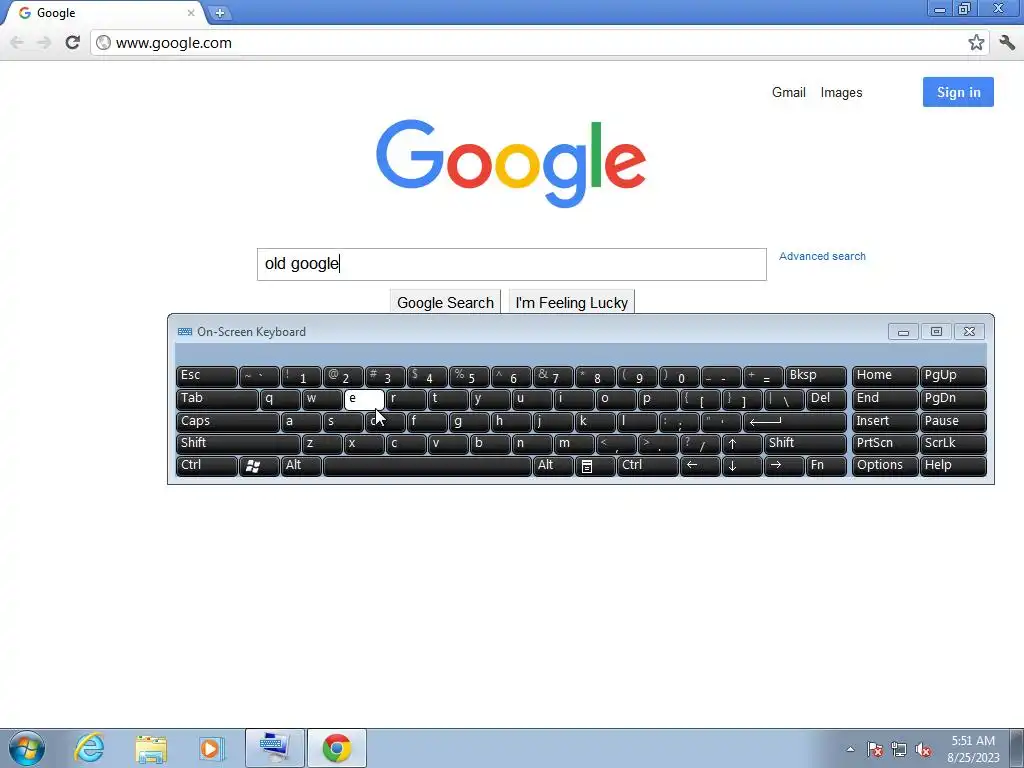
Task: Click the On-Screen Keyboard title bar text
Action: pyautogui.click(x=251, y=332)
